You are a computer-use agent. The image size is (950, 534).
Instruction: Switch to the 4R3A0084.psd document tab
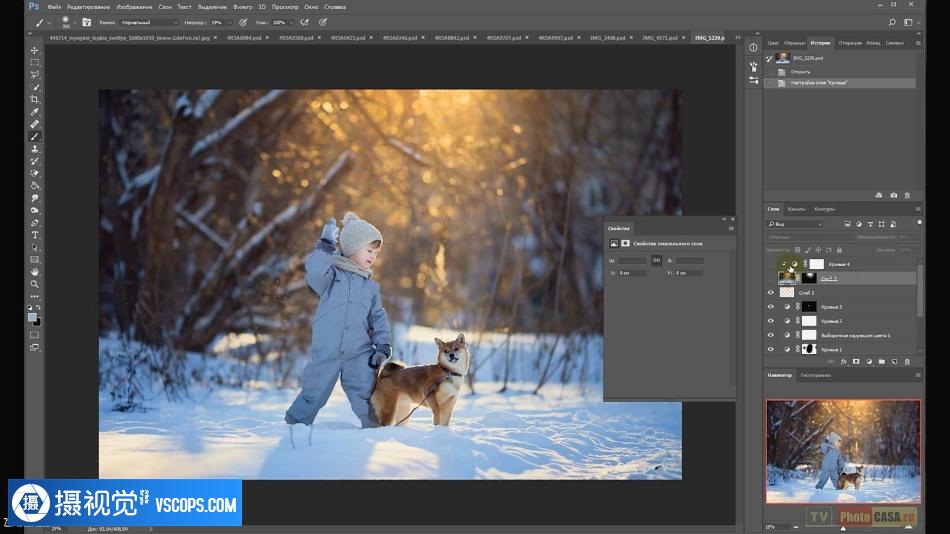point(244,38)
